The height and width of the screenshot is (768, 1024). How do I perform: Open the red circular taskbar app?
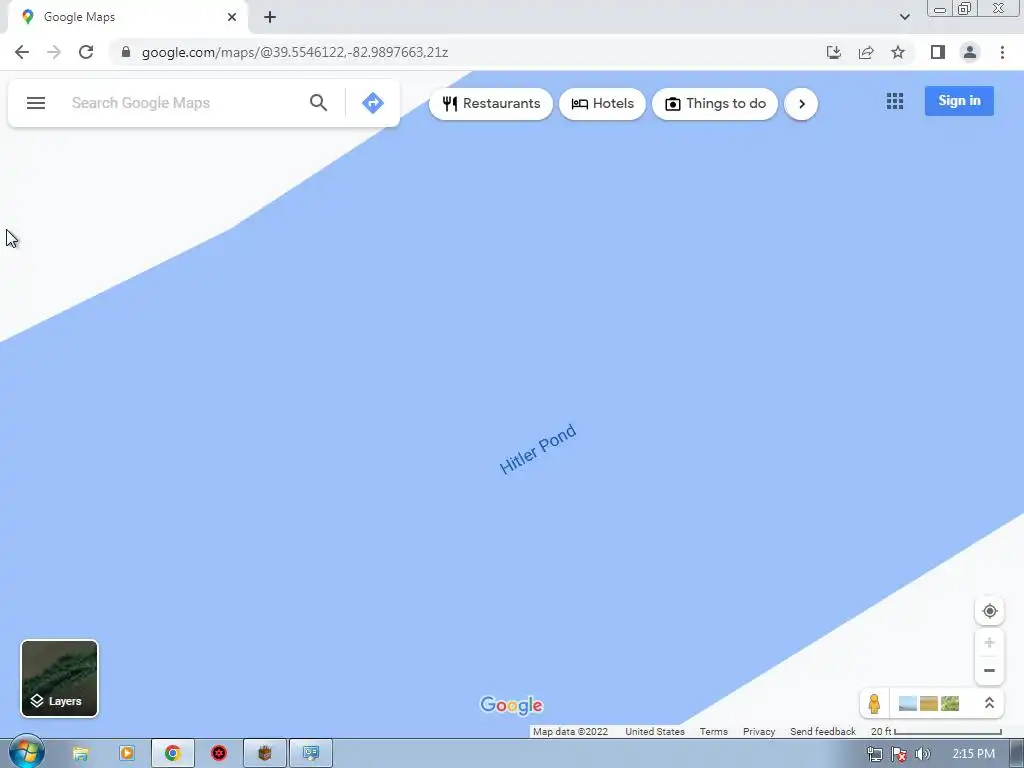tap(219, 754)
